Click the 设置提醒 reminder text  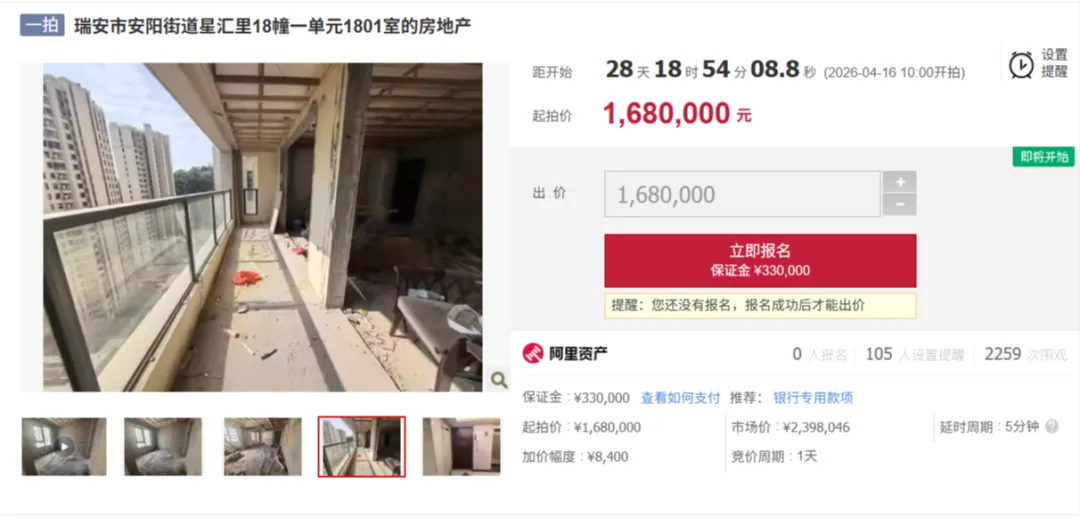(x=1054, y=63)
